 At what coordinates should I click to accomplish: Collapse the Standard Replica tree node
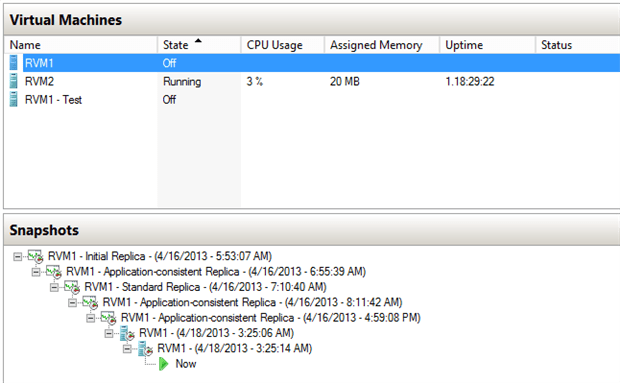click(x=54, y=287)
